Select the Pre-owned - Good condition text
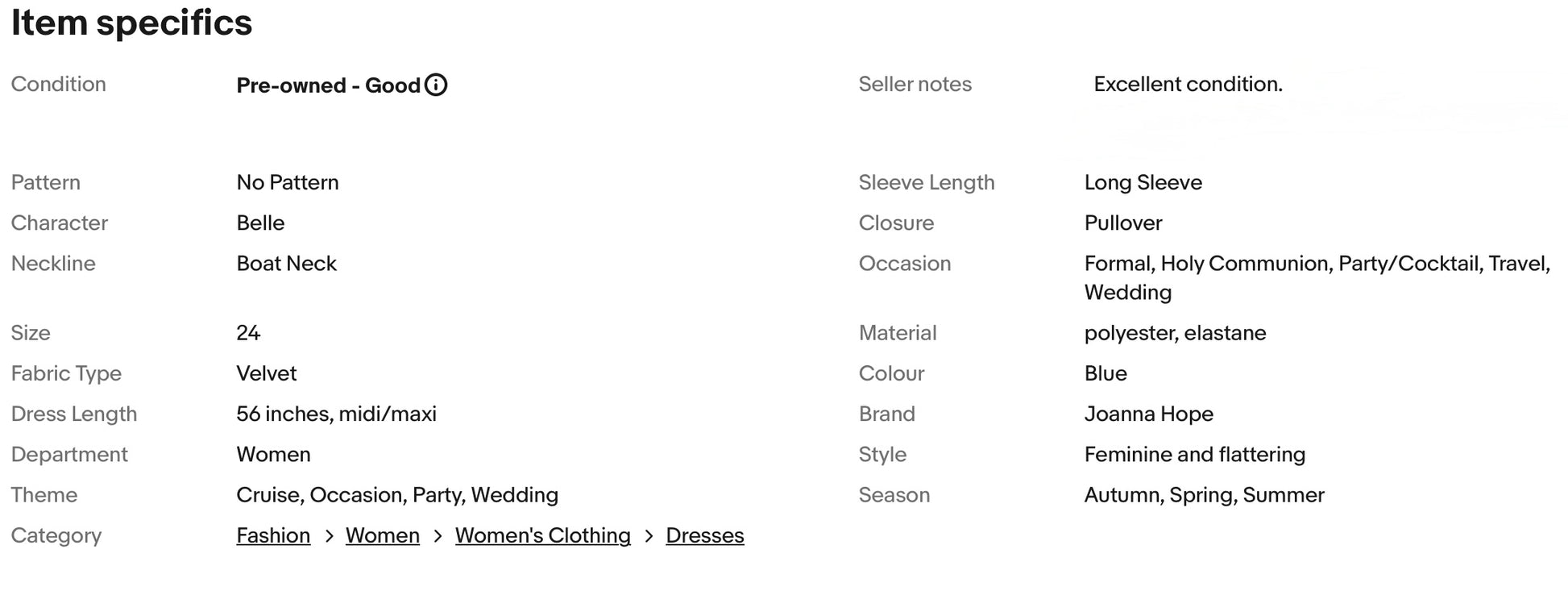 tap(328, 85)
